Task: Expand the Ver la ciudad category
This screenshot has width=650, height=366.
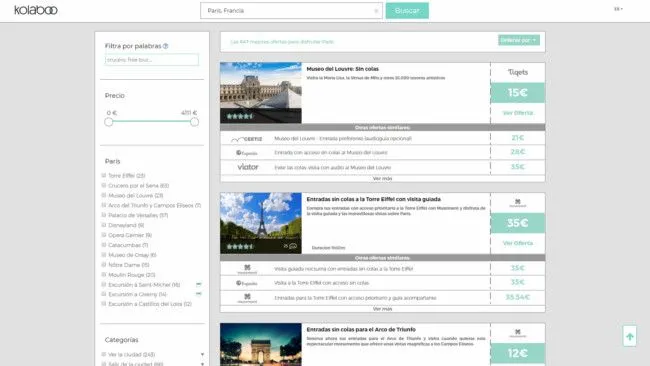Action: coord(202,355)
